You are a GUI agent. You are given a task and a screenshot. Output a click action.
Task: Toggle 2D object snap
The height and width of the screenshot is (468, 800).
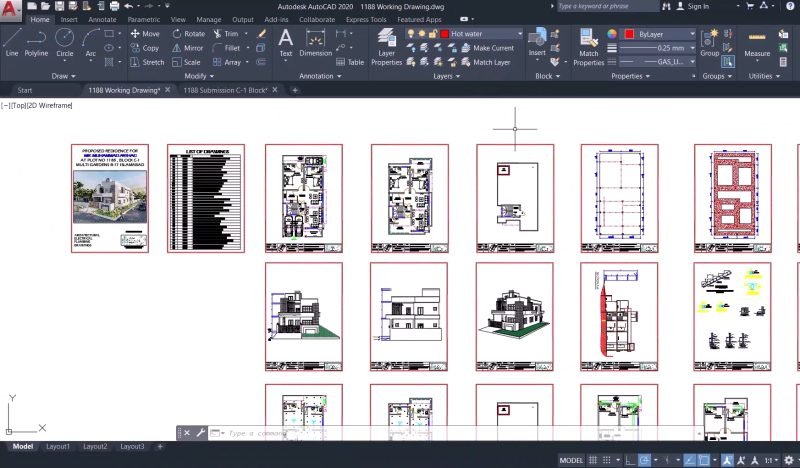[x=704, y=460]
